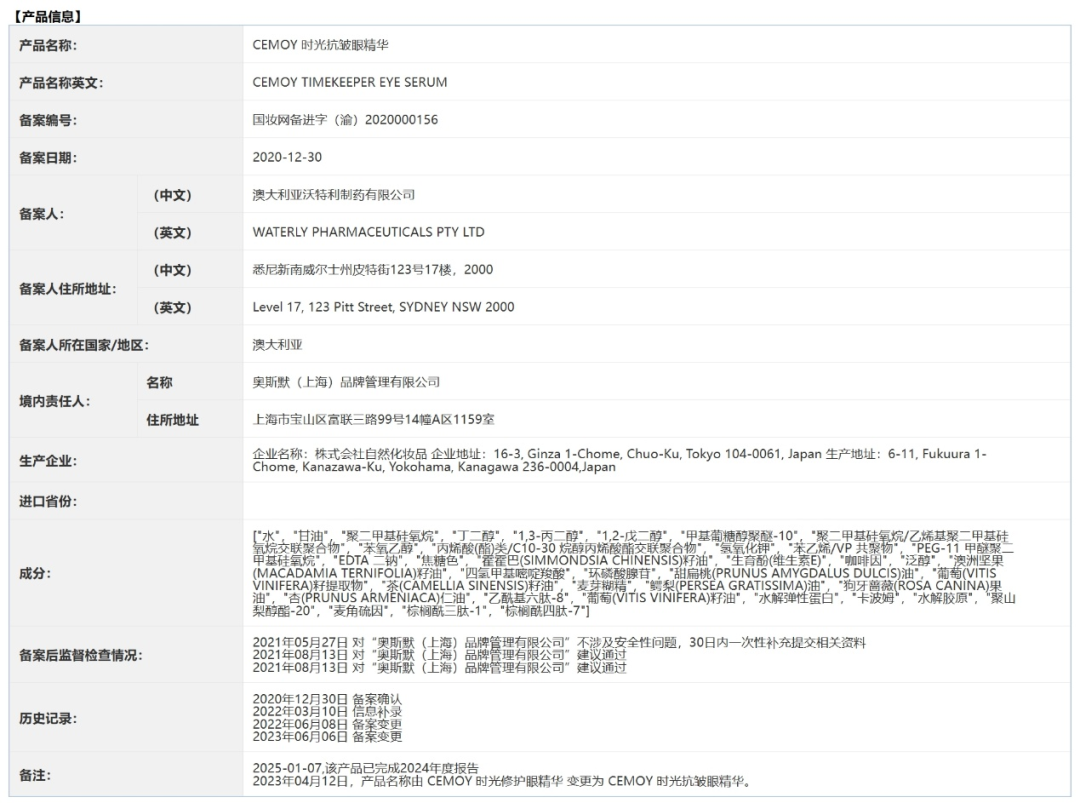Click the 名称 sub-label
Screen dimensions: 1080x803
(159, 382)
